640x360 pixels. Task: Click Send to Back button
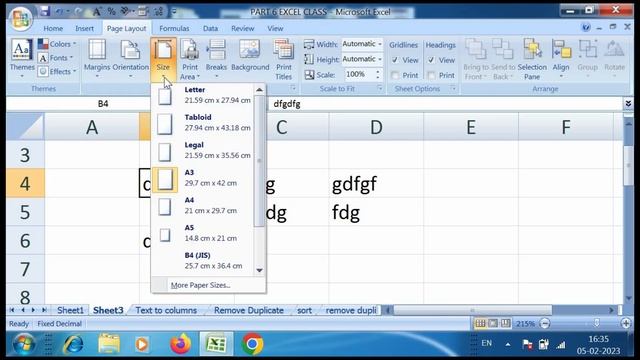(503, 59)
